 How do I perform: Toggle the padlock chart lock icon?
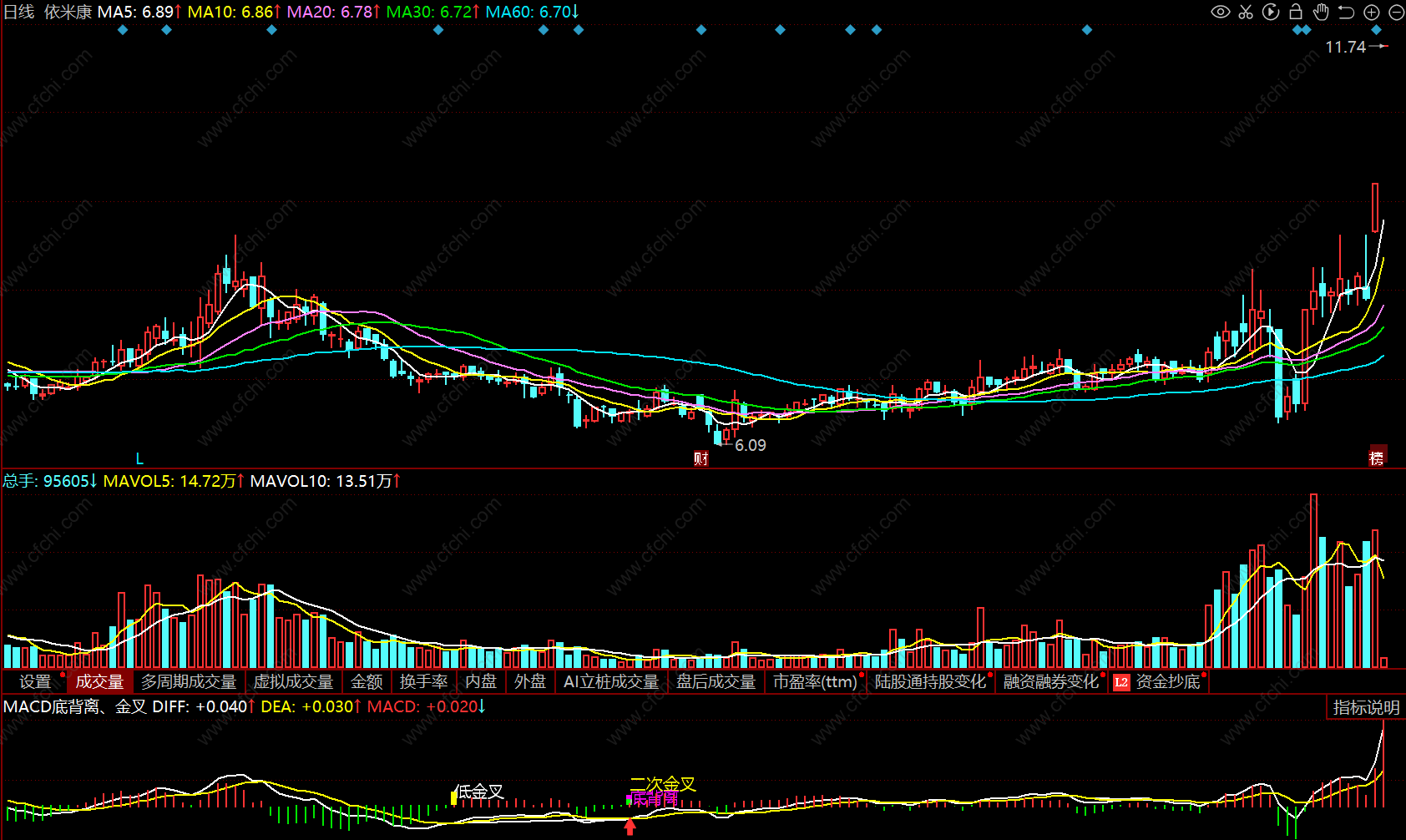(1296, 12)
